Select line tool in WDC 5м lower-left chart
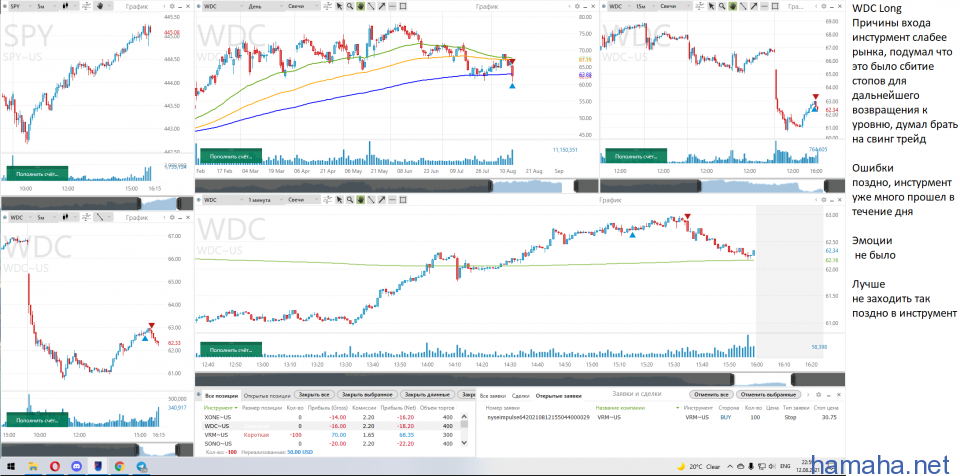 pyautogui.click(x=100, y=217)
